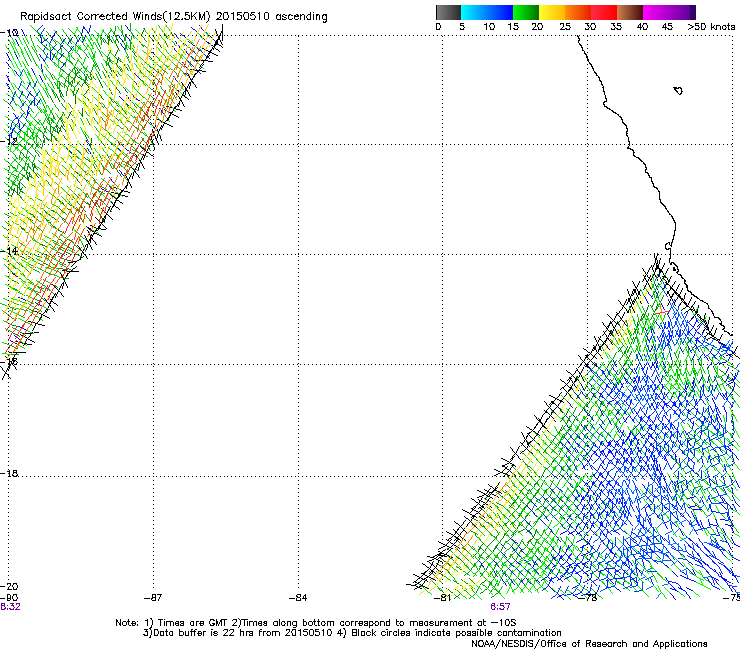Click the blue 10-15 knots legend swatch
740x650 pixels.
pos(500,12)
